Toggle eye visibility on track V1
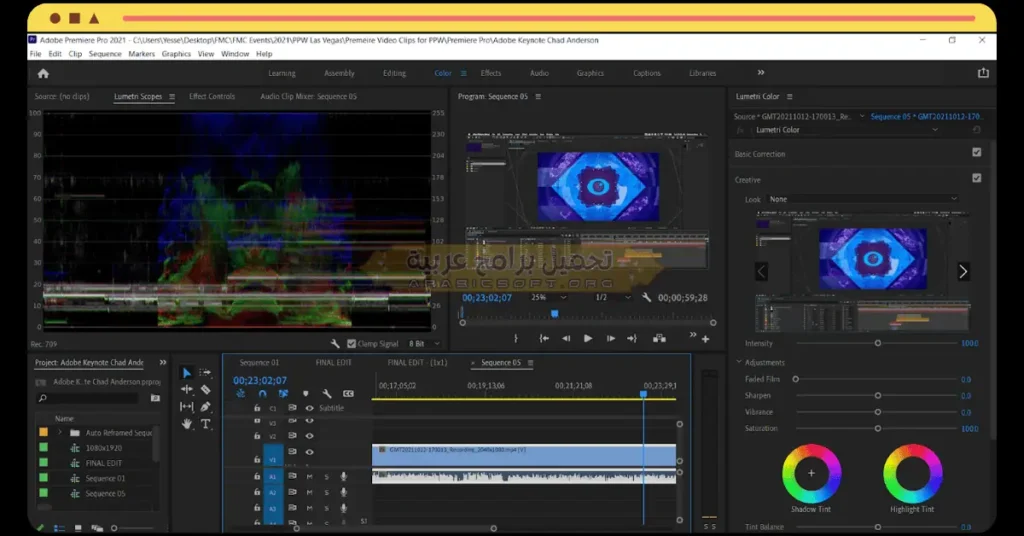The image size is (1024, 536). (310, 452)
